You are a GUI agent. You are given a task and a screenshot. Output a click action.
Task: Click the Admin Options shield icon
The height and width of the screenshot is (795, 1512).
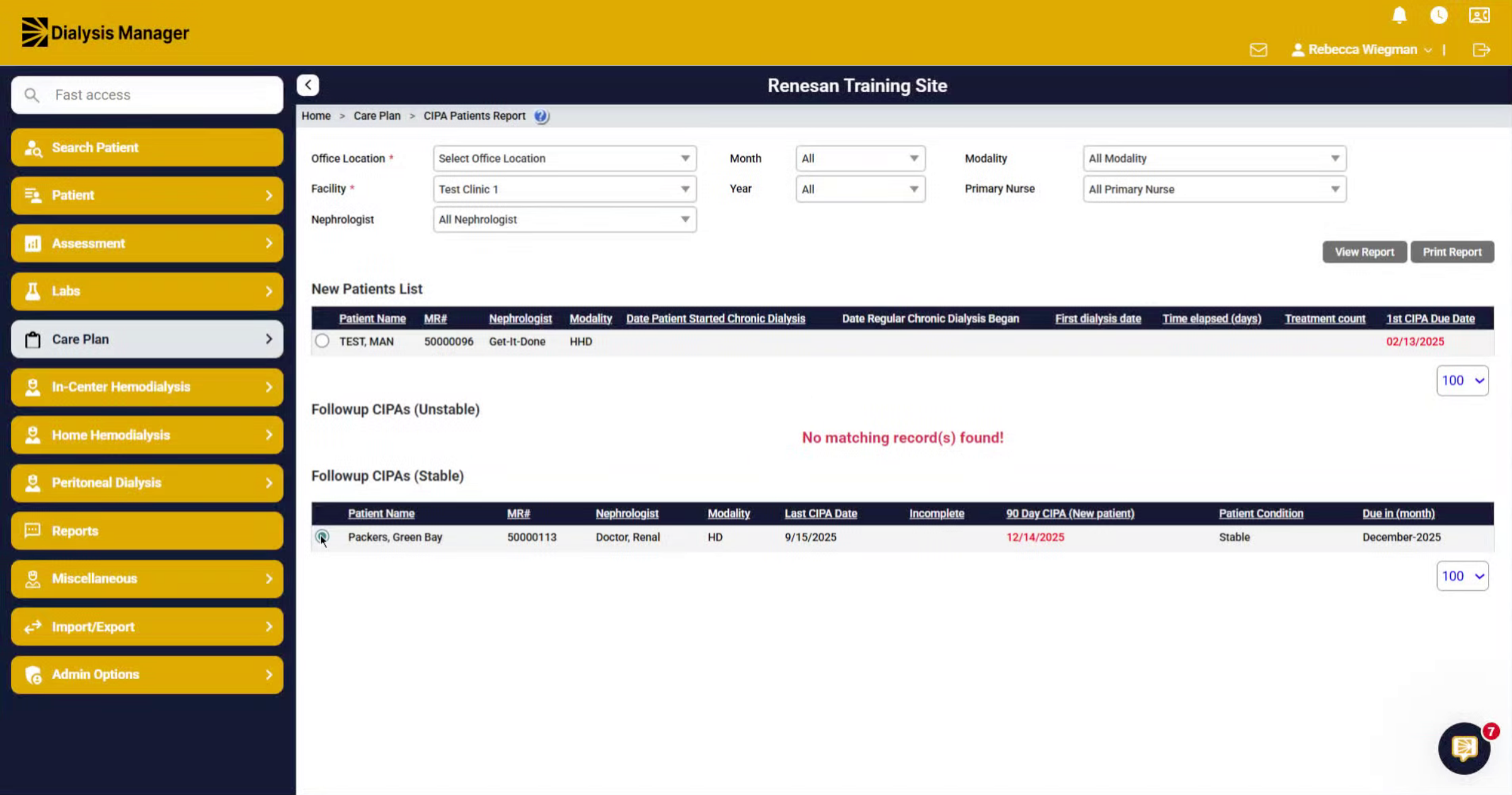33,675
